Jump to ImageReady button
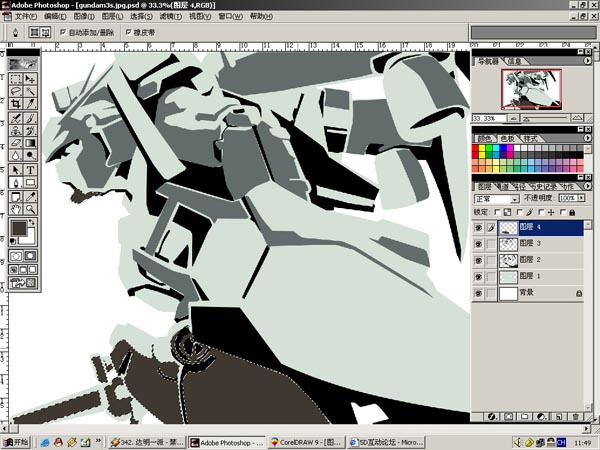 tap(23, 283)
